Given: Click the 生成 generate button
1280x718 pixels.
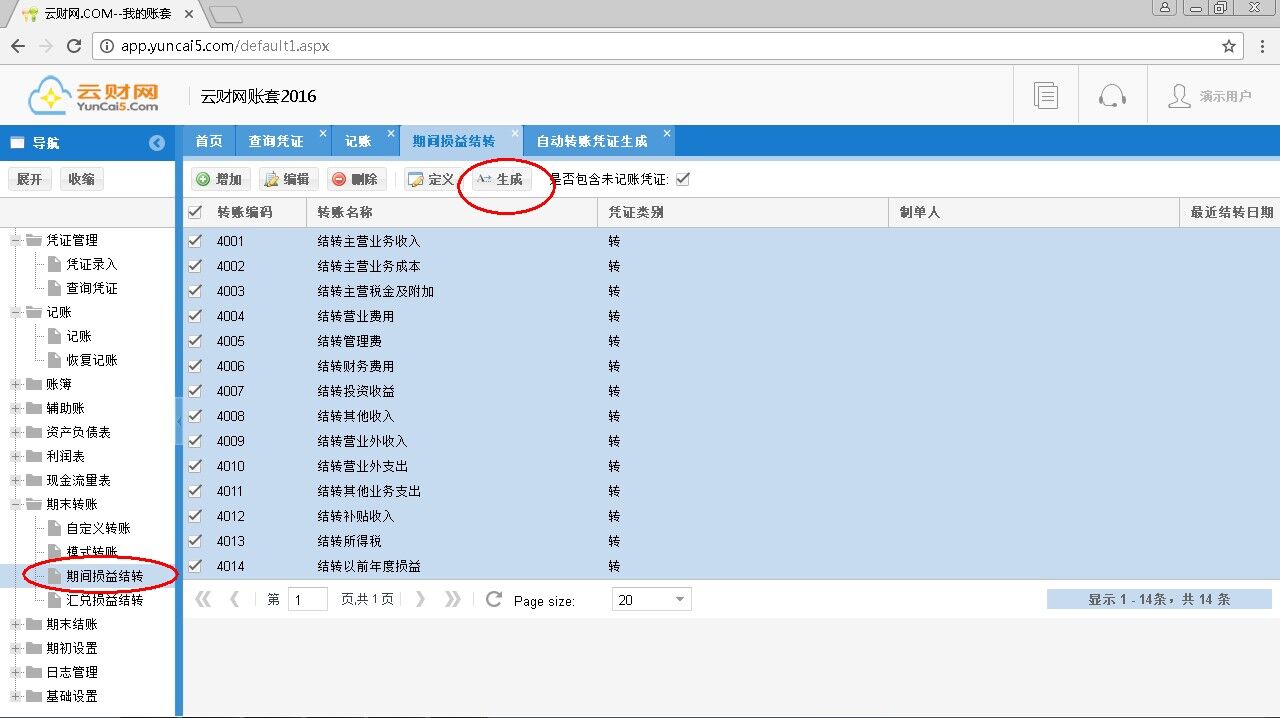Looking at the screenshot, I should [x=500, y=179].
